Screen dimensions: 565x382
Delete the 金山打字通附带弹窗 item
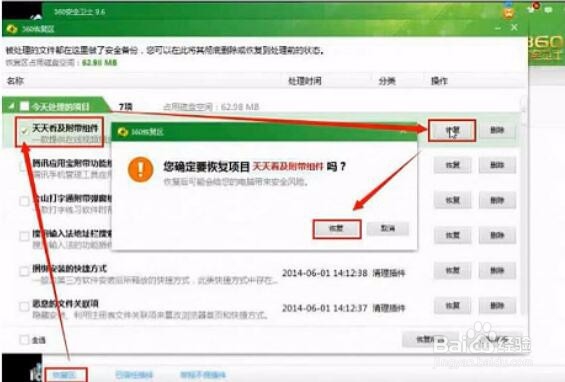pyautogui.click(x=497, y=200)
